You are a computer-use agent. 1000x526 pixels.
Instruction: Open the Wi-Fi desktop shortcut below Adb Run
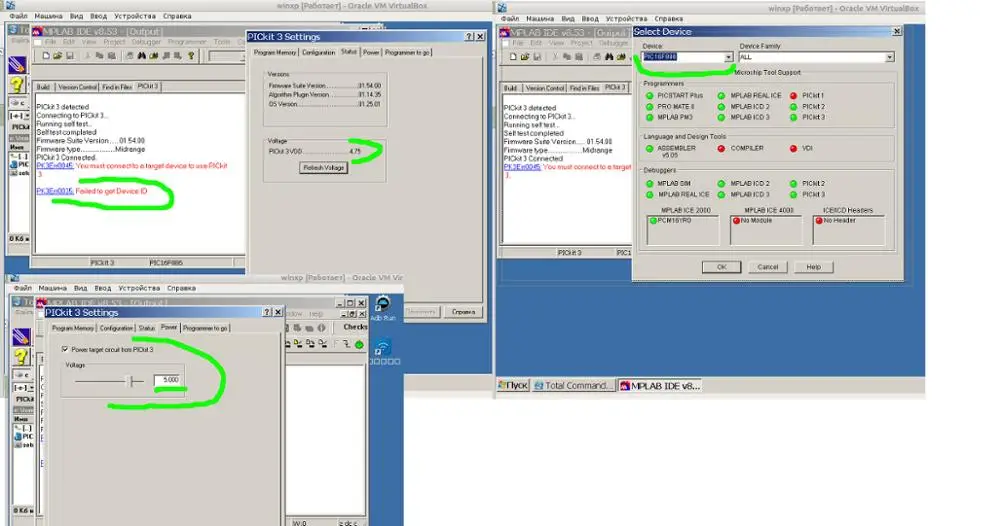383,351
